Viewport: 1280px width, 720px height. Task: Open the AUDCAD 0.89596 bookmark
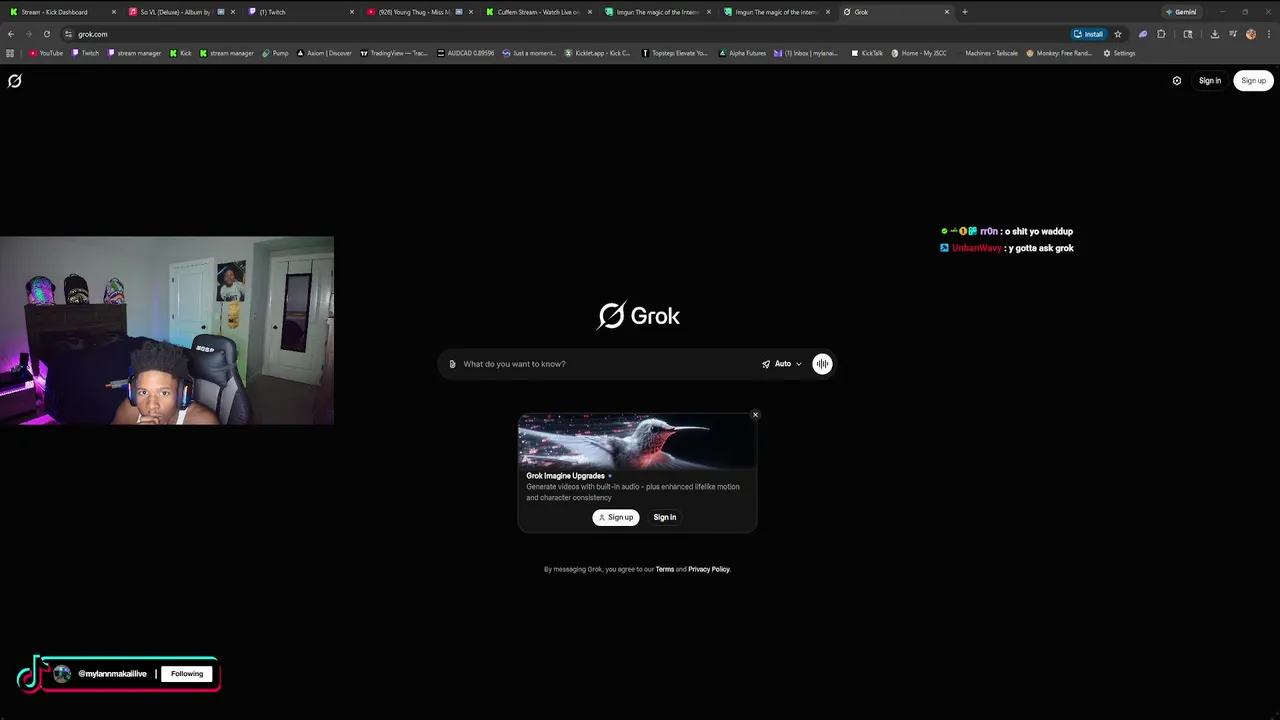coord(466,53)
